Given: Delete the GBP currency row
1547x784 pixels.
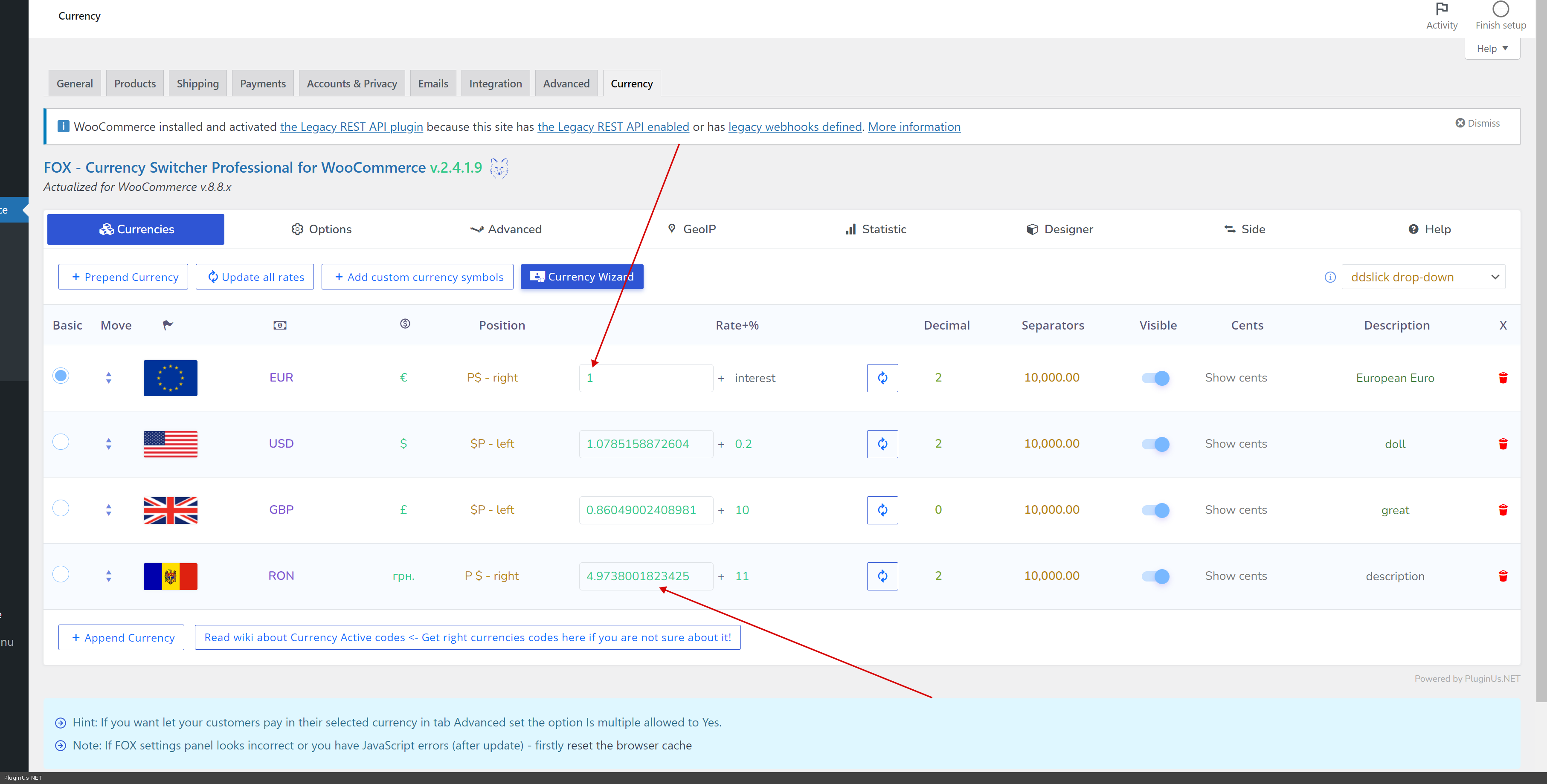Looking at the screenshot, I should pos(1503,509).
